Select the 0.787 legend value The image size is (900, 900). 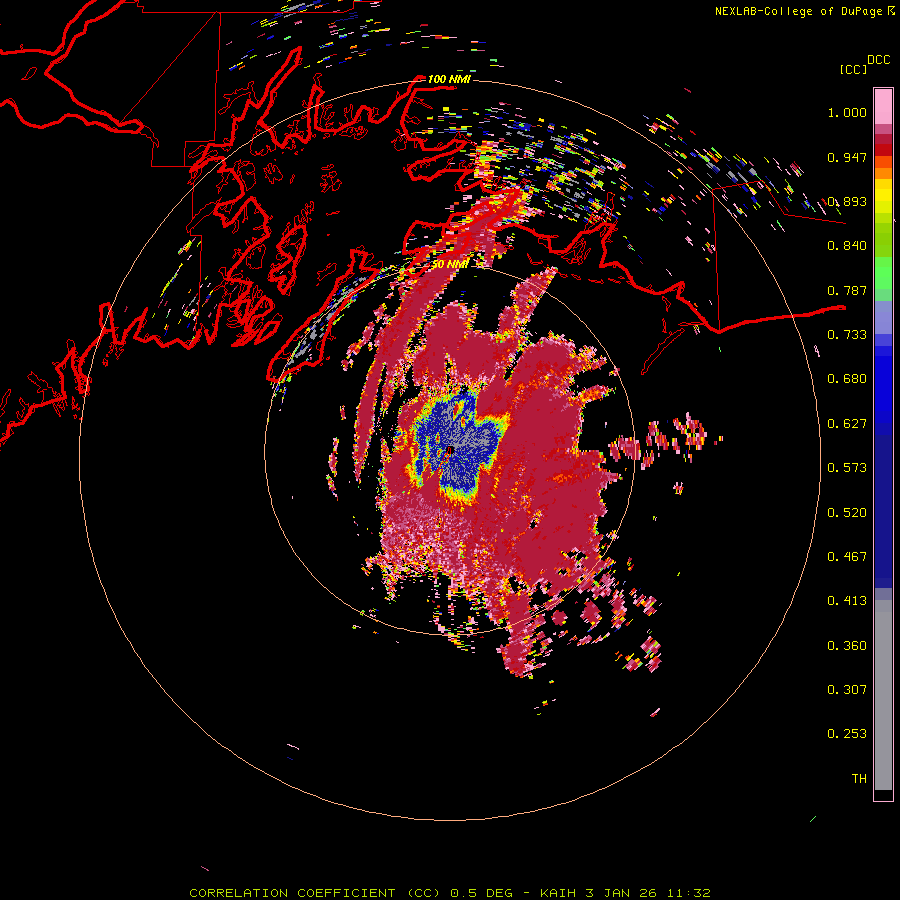847,290
